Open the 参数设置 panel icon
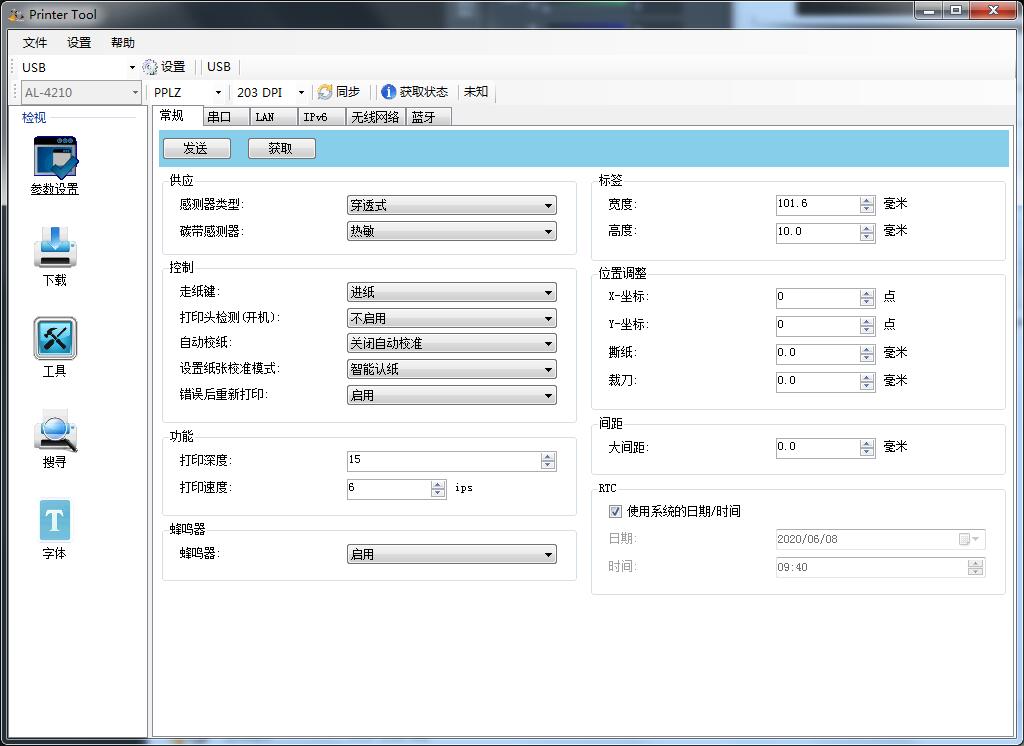Image resolution: width=1024 pixels, height=746 pixels. 54,160
